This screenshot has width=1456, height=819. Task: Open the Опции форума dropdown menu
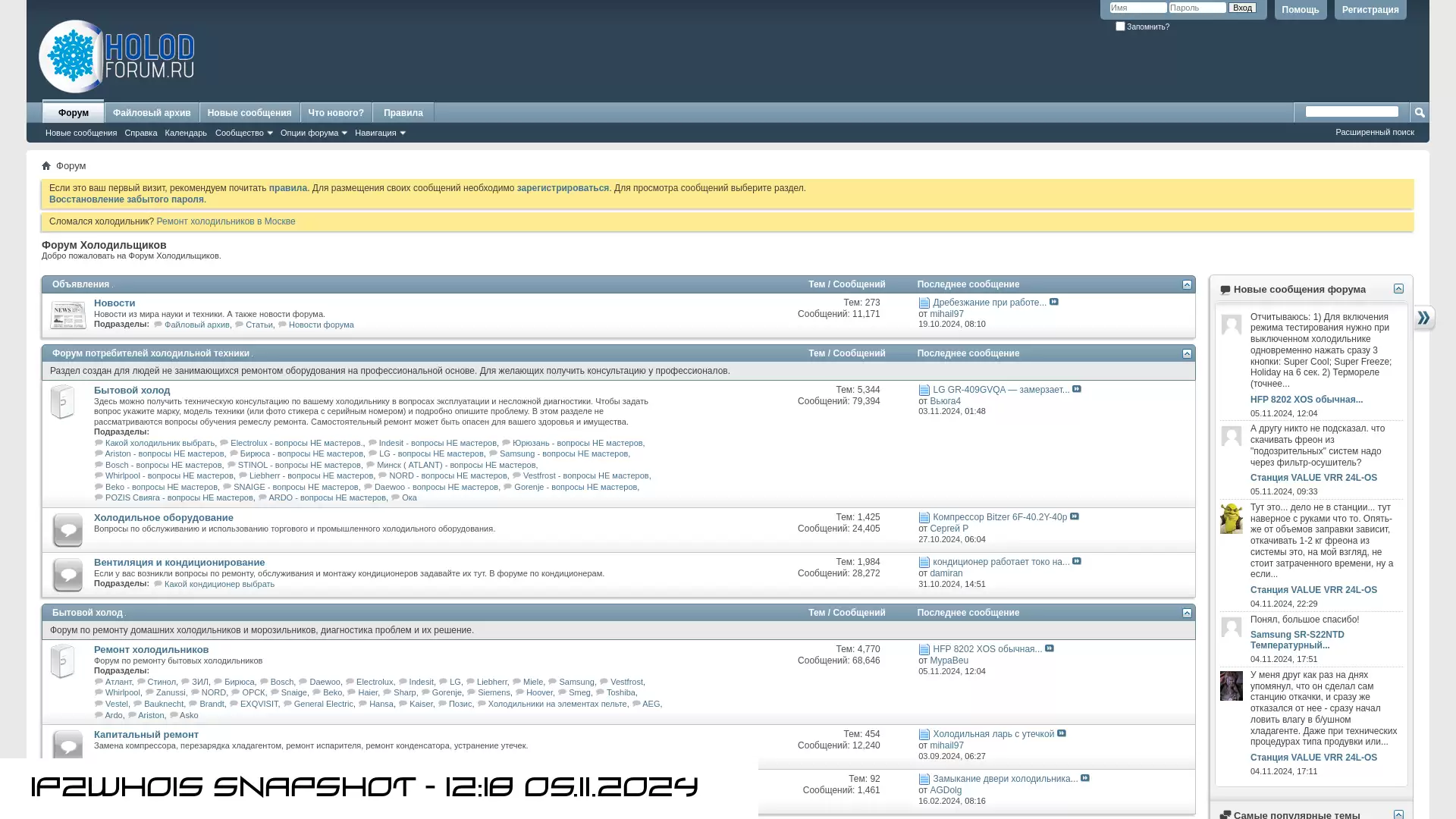[x=313, y=133]
